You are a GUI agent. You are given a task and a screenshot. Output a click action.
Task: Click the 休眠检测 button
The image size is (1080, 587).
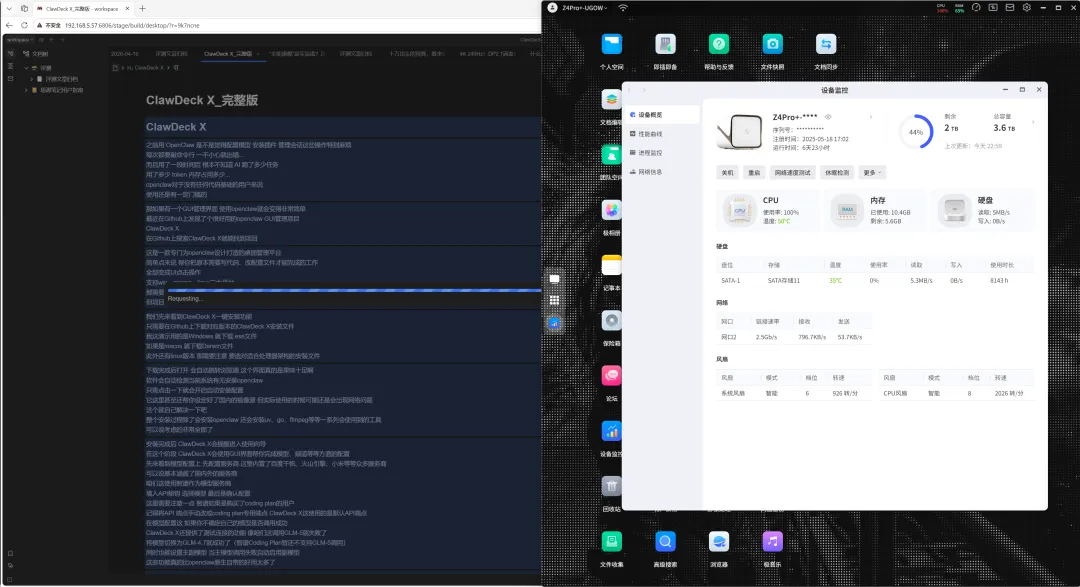point(838,172)
